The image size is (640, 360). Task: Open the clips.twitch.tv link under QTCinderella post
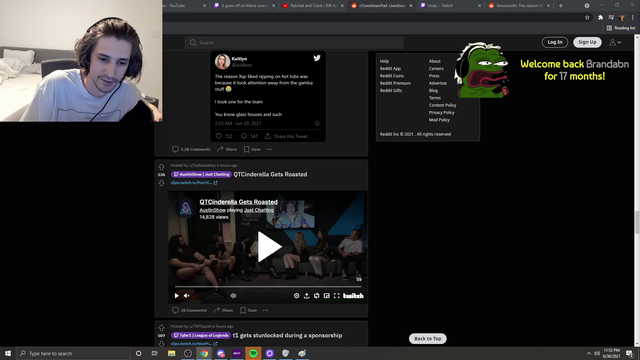194,182
